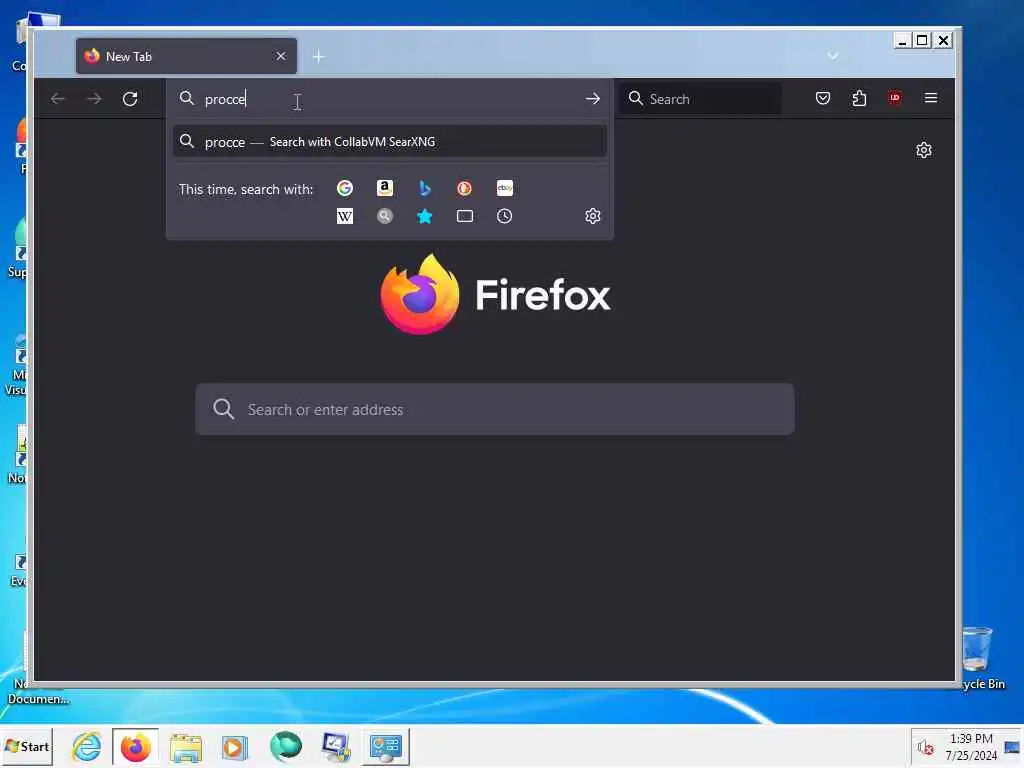Search with Google icon
Viewport: 1024px width, 768px height.
pos(345,188)
